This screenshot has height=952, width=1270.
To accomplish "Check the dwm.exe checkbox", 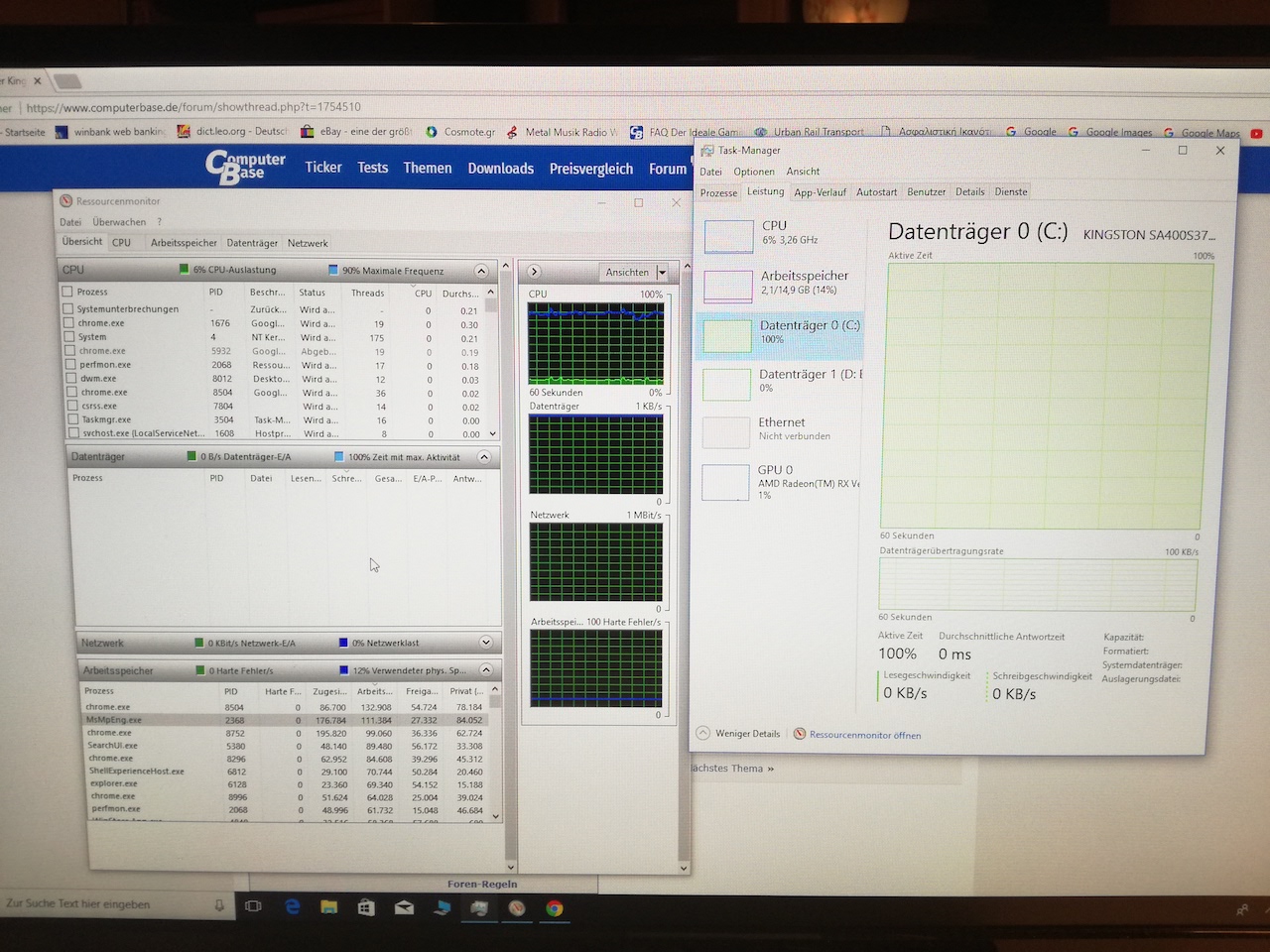I will point(70,379).
